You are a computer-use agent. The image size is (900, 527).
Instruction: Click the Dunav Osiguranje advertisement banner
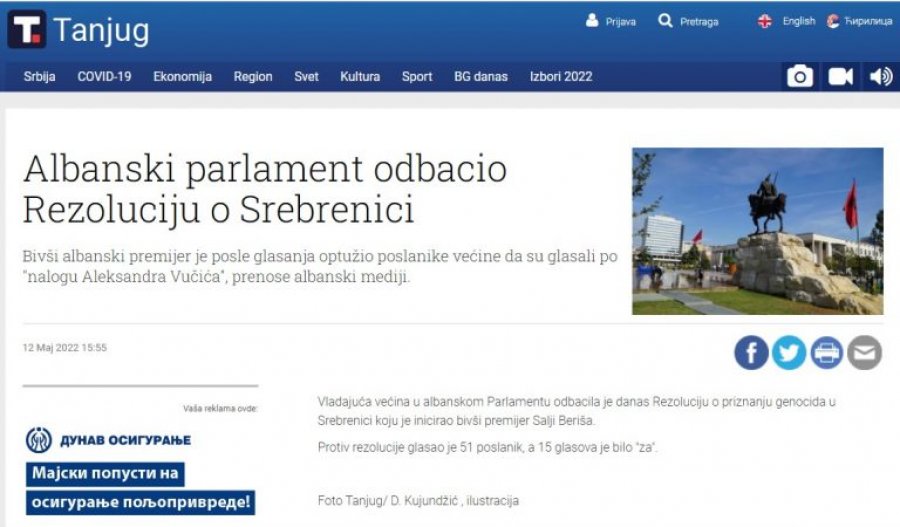pos(140,470)
